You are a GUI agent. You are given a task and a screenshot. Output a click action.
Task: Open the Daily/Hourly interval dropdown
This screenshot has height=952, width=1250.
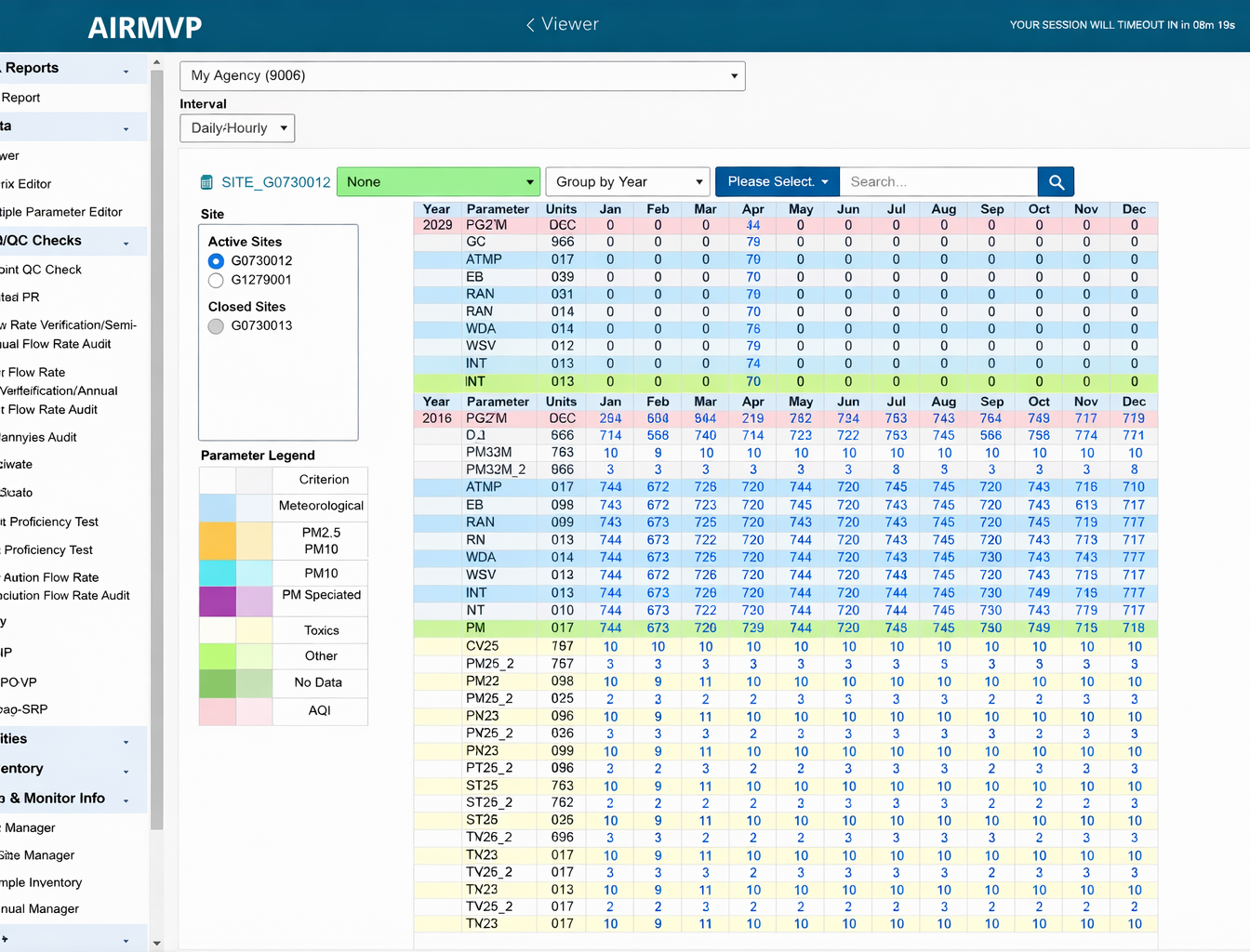tap(237, 128)
